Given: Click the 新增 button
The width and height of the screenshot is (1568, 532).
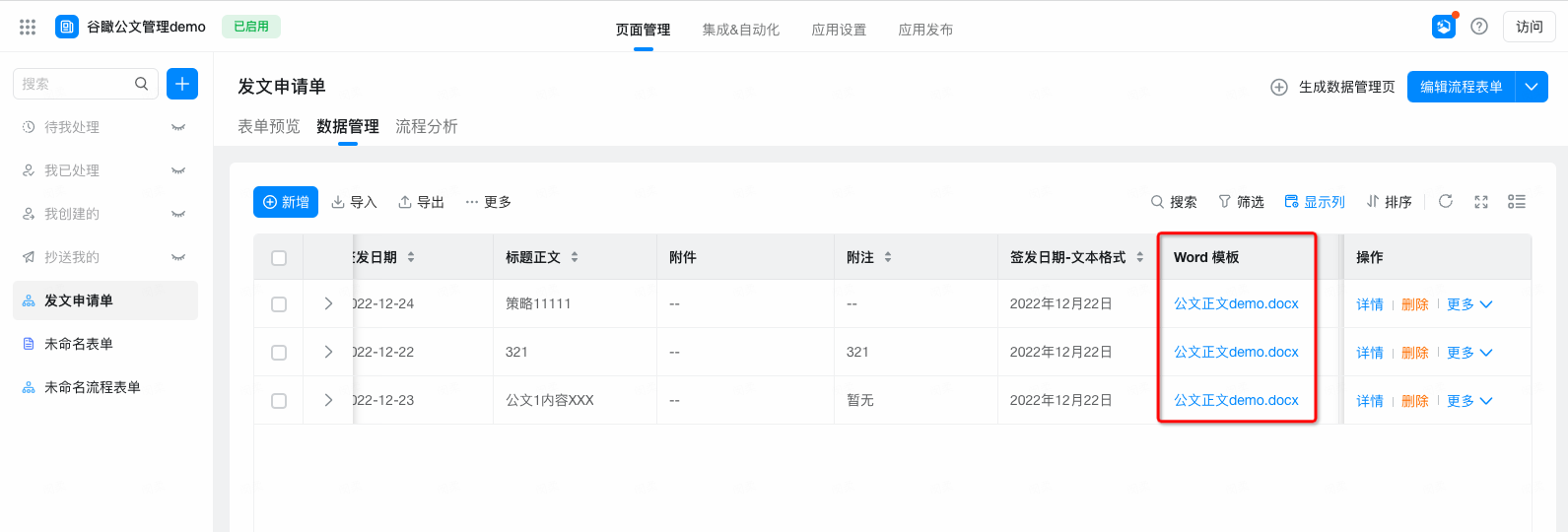Looking at the screenshot, I should (x=286, y=202).
